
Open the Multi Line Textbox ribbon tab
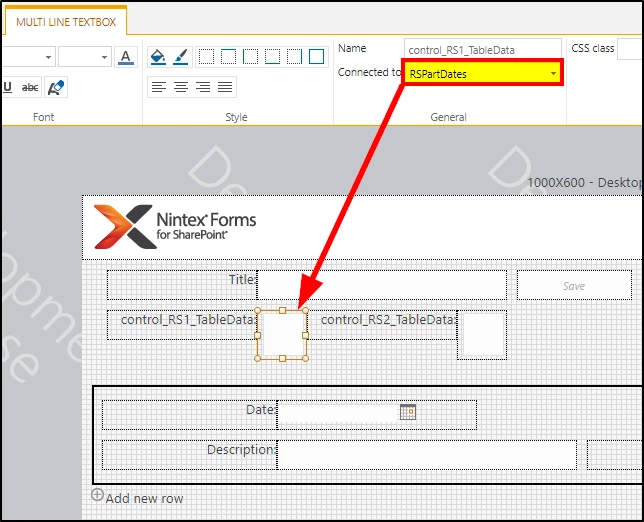[x=66, y=22]
